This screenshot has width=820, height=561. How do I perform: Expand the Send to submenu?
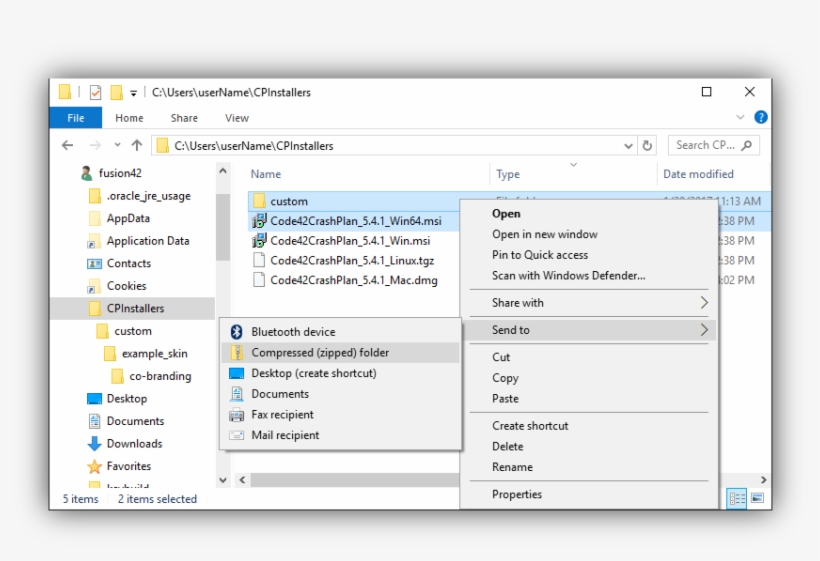point(589,330)
